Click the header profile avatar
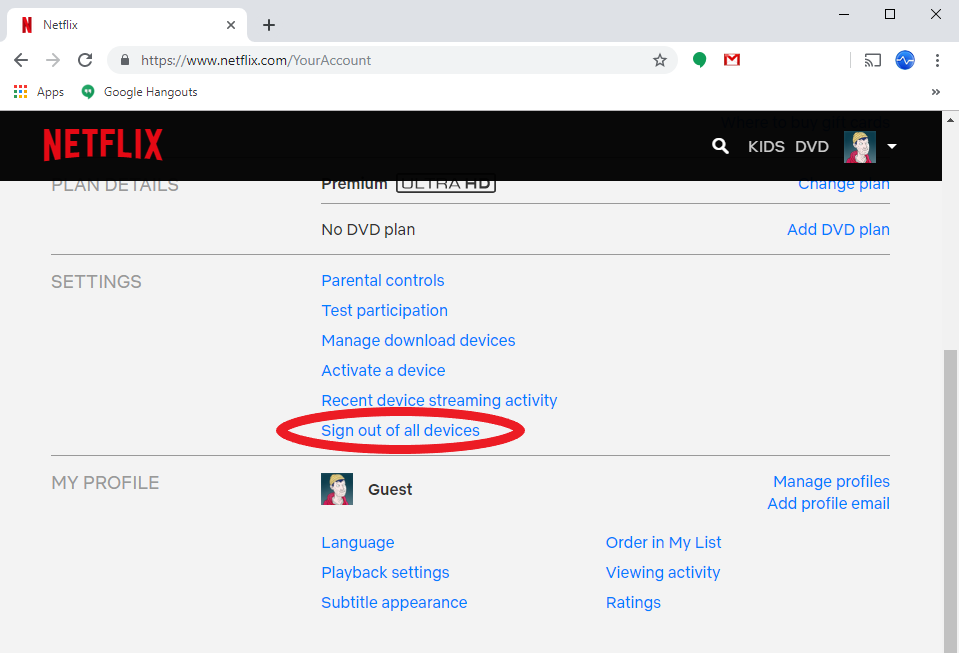The image size is (959, 653). pos(860,147)
